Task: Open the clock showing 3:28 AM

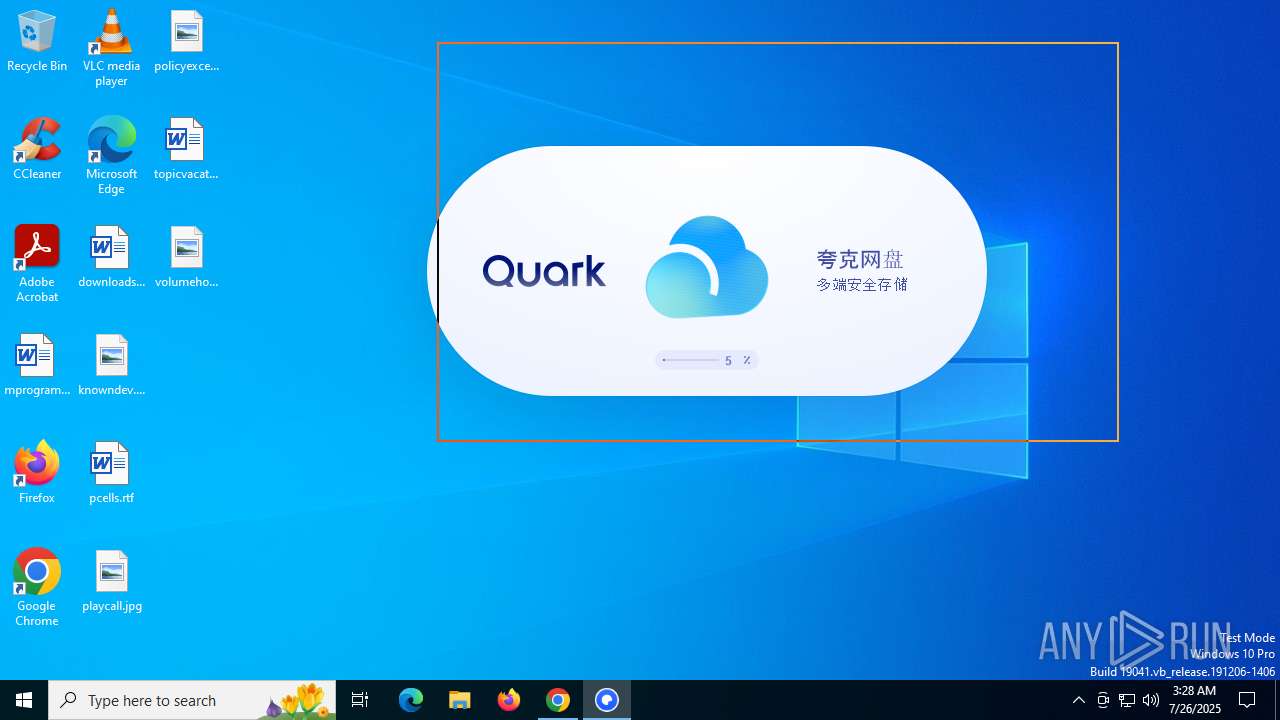Action: pos(1196,700)
